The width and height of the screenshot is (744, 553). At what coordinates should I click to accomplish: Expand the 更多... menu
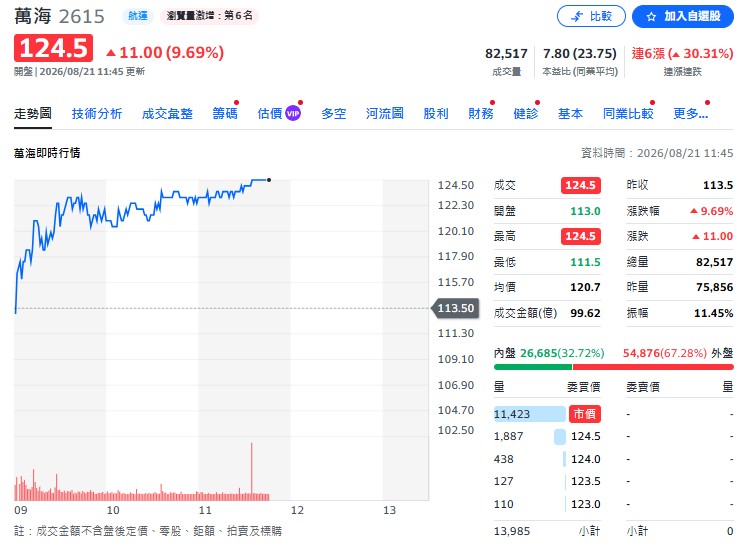[690, 113]
